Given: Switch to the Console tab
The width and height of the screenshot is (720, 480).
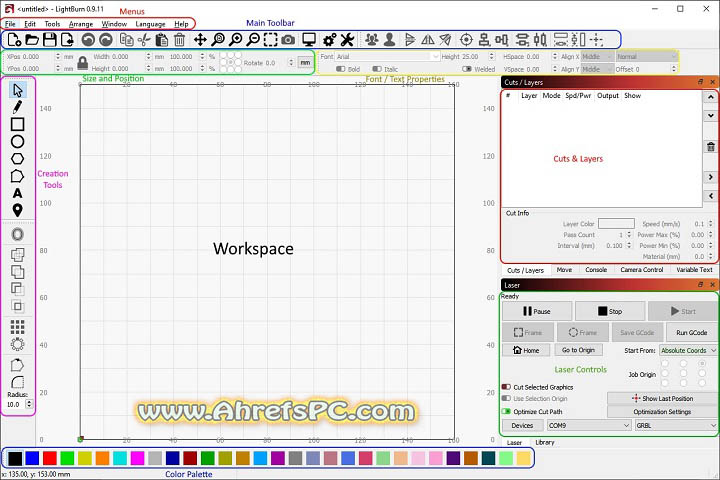Looking at the screenshot, I should click(596, 270).
